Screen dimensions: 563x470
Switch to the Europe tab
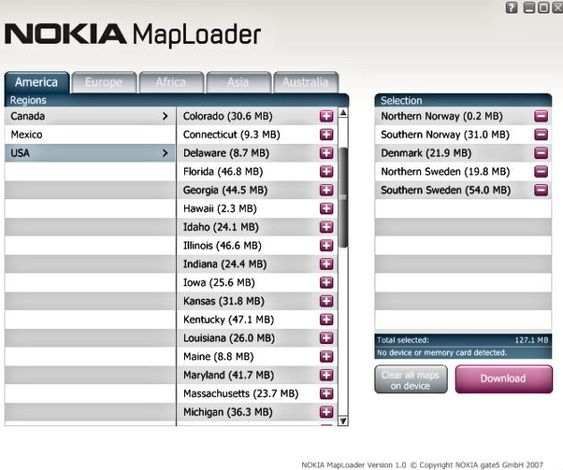click(104, 82)
